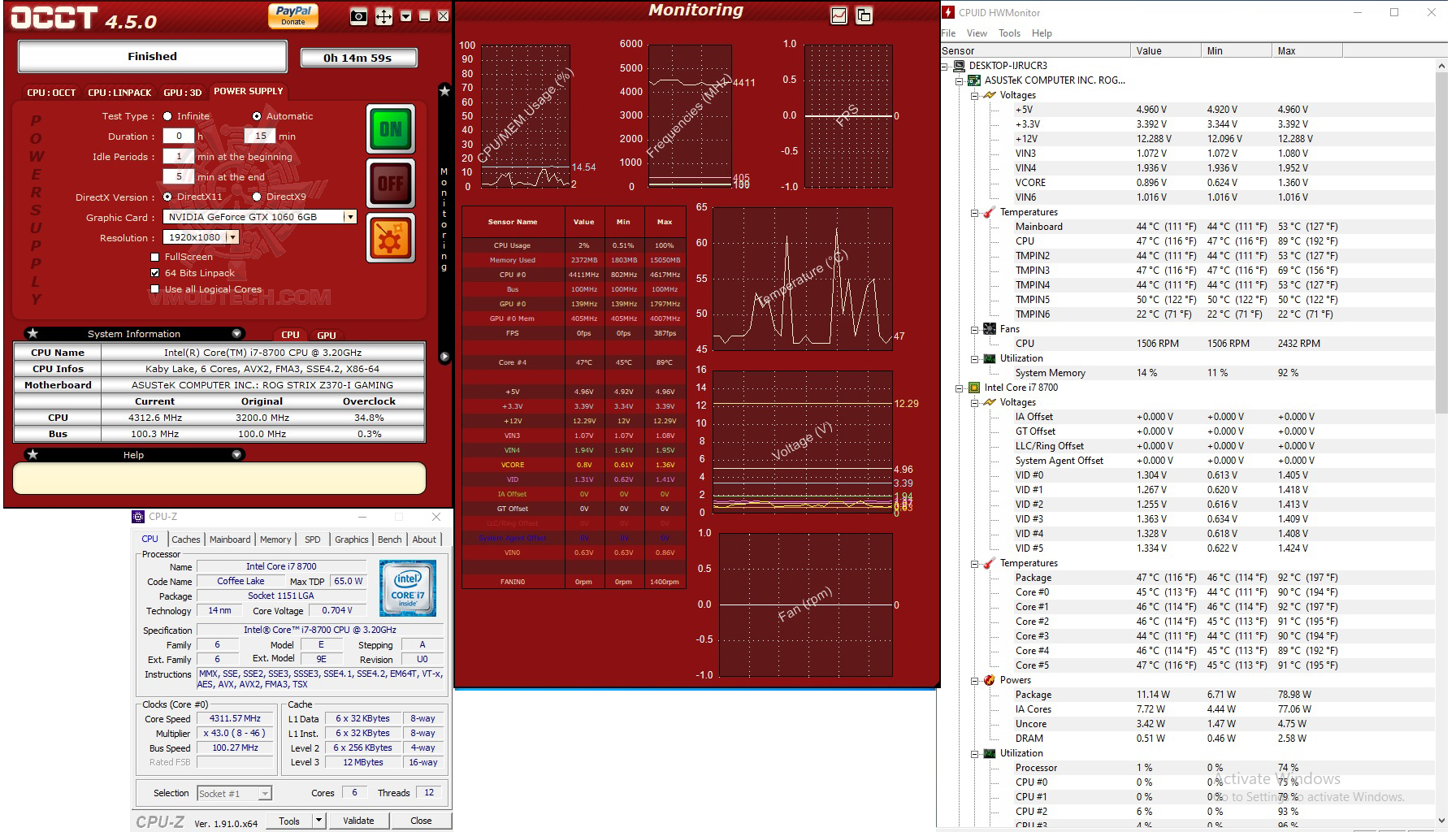Switch to the CPU:OCCT tab
This screenshot has width=1456, height=832.
(51, 93)
